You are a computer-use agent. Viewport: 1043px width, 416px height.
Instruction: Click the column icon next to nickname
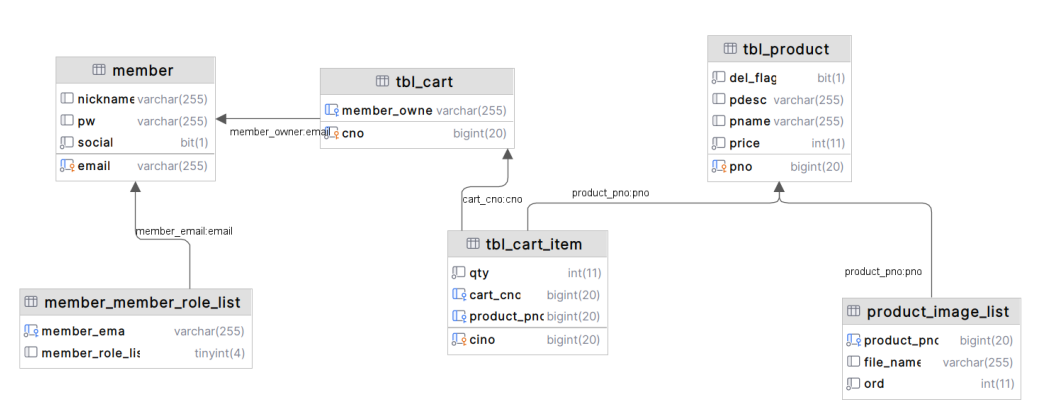67,99
